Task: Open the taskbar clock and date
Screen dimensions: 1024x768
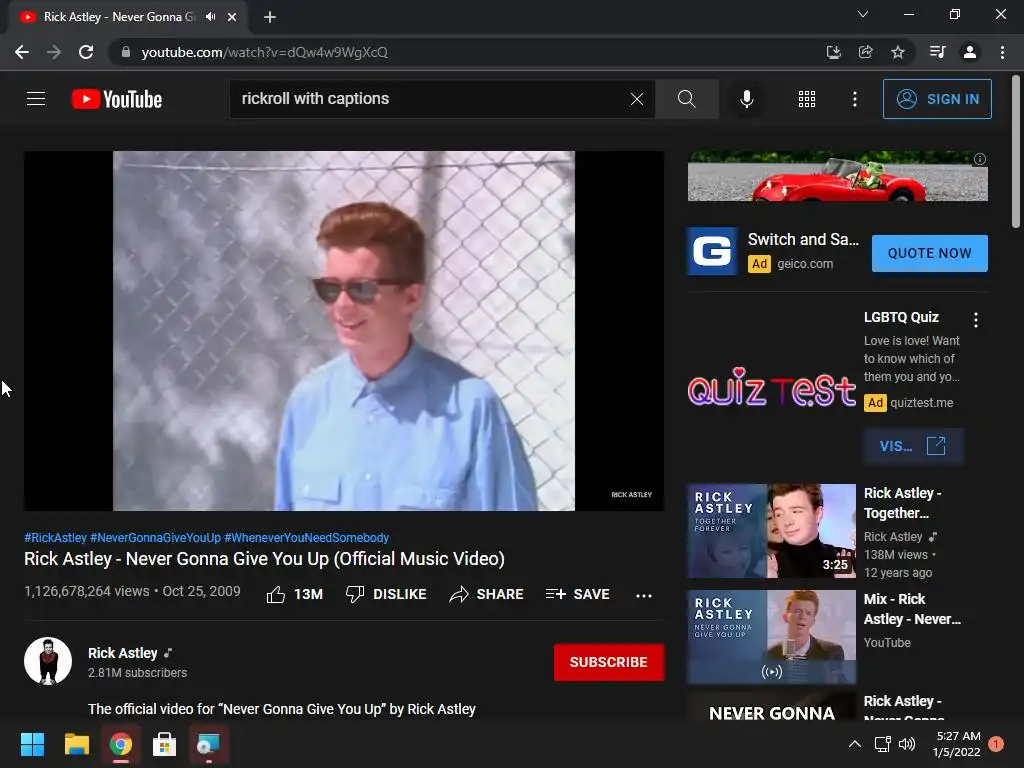Action: tap(957, 744)
